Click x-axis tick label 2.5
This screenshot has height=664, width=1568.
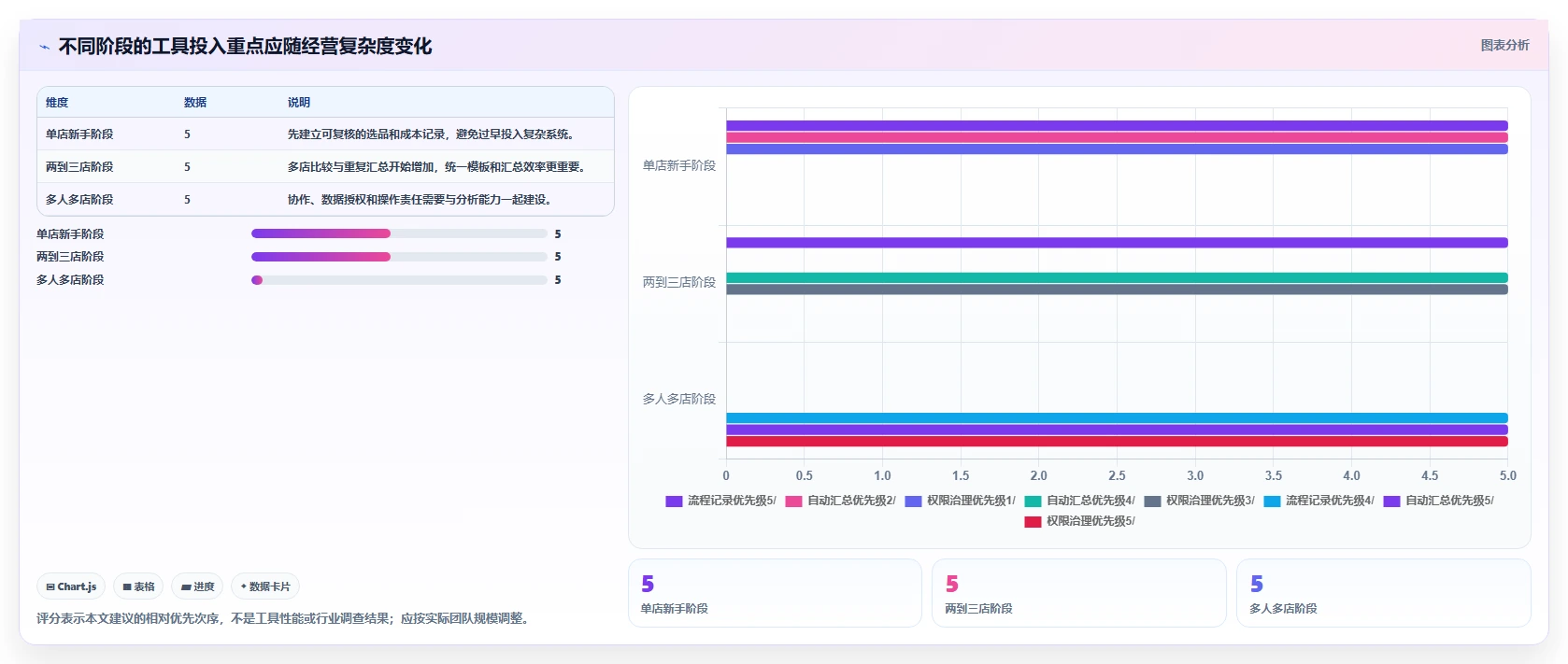1117,475
